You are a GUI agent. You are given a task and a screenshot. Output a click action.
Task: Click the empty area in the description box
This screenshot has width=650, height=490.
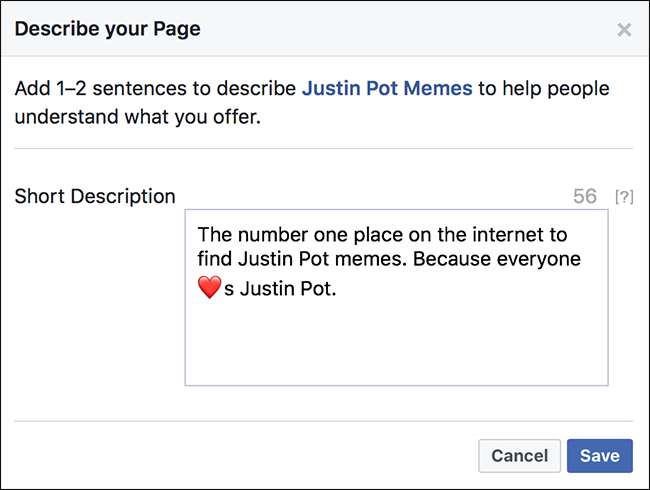coord(396,345)
